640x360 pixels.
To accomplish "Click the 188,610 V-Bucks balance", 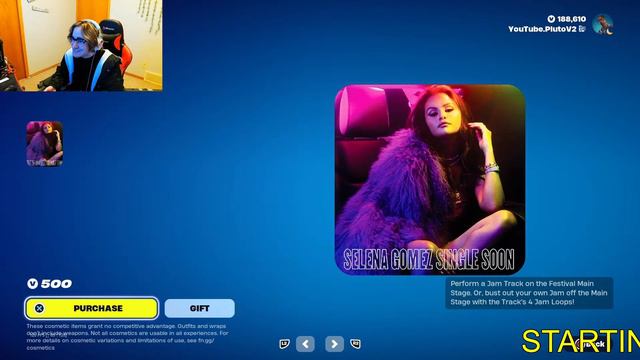I will (571, 19).
